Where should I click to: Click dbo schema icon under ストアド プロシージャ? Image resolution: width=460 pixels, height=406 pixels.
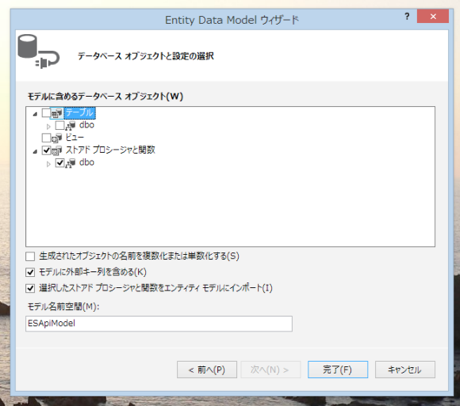click(70, 163)
